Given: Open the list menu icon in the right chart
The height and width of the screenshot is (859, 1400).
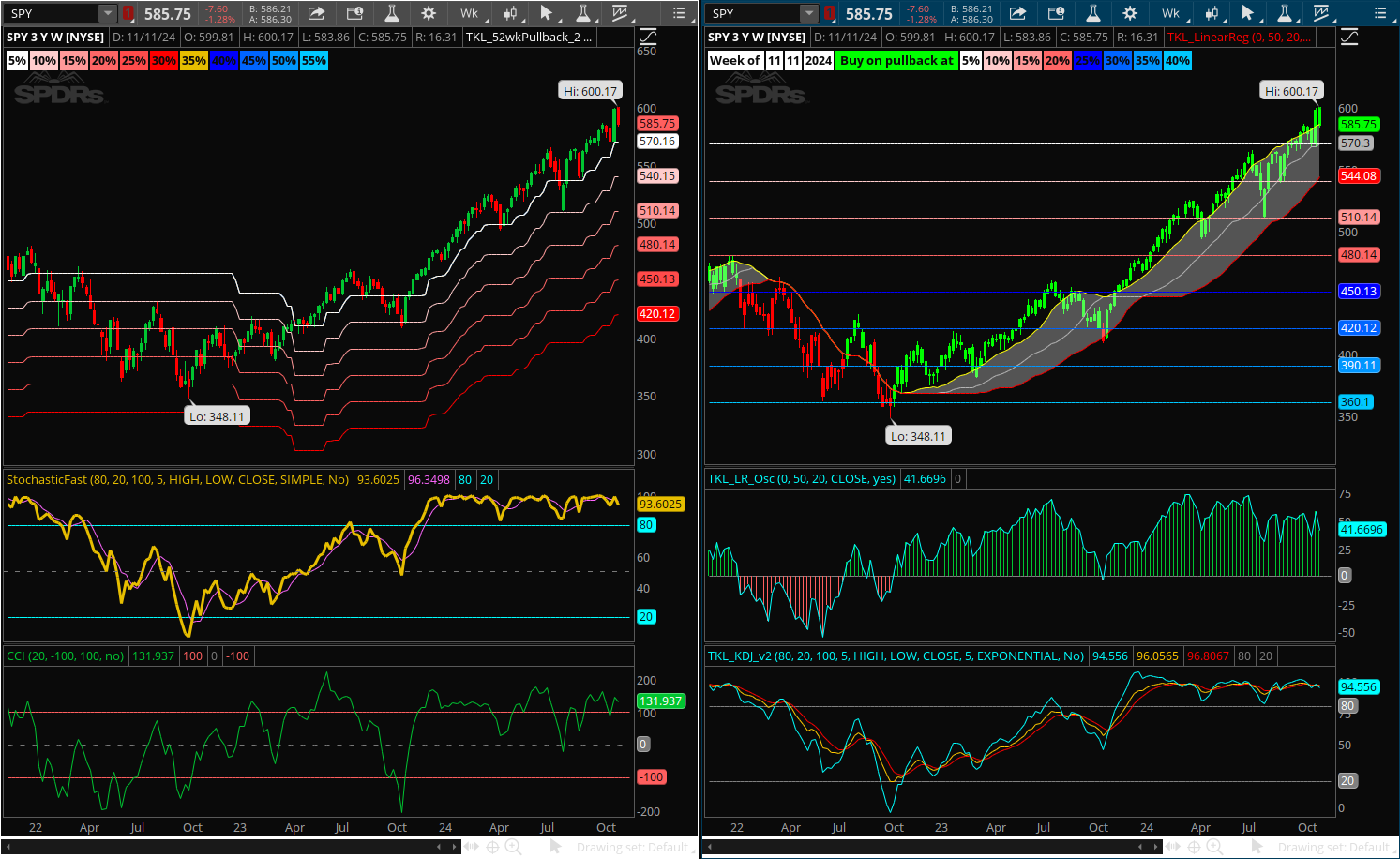Looking at the screenshot, I should (1380, 13).
